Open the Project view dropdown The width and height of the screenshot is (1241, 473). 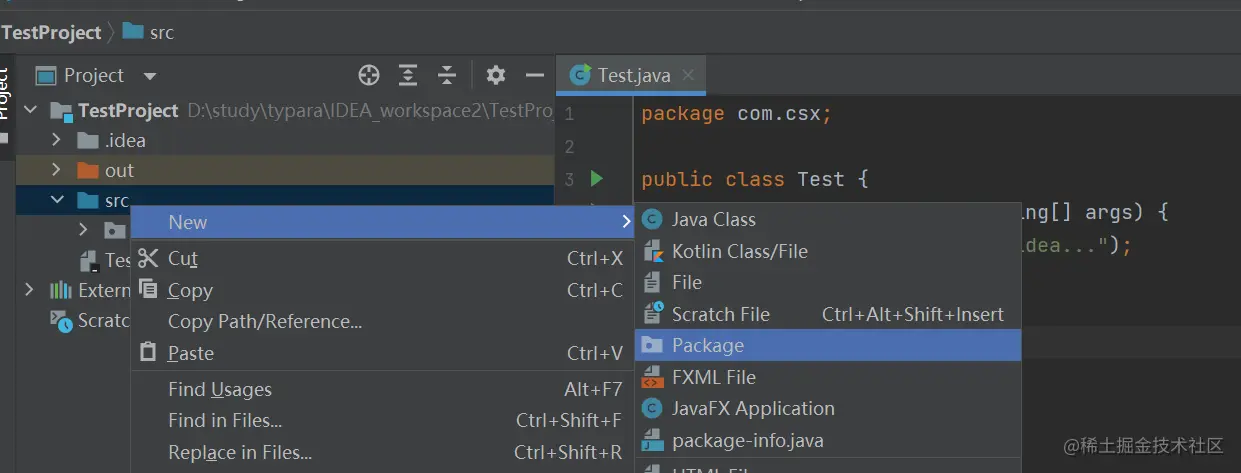coord(150,76)
